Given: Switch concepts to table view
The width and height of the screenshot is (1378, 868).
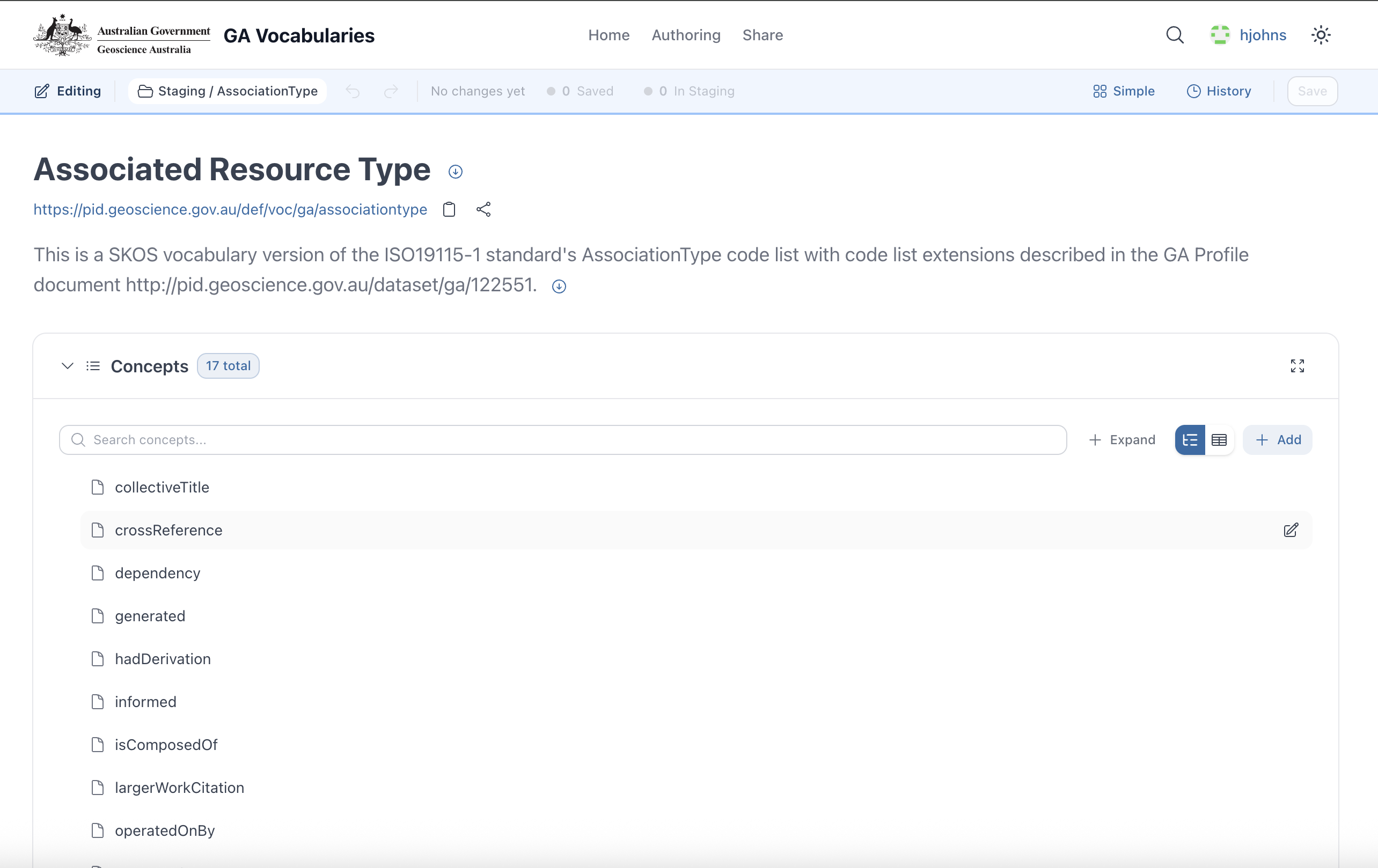Looking at the screenshot, I should [x=1220, y=439].
